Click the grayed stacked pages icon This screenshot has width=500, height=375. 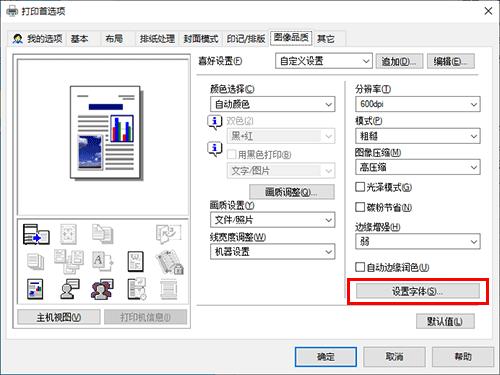coord(35,261)
